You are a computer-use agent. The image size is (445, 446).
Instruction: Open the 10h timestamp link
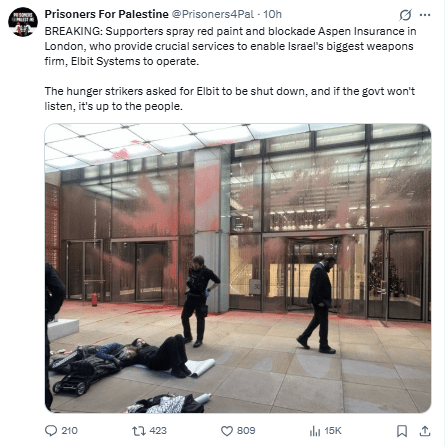(272, 14)
